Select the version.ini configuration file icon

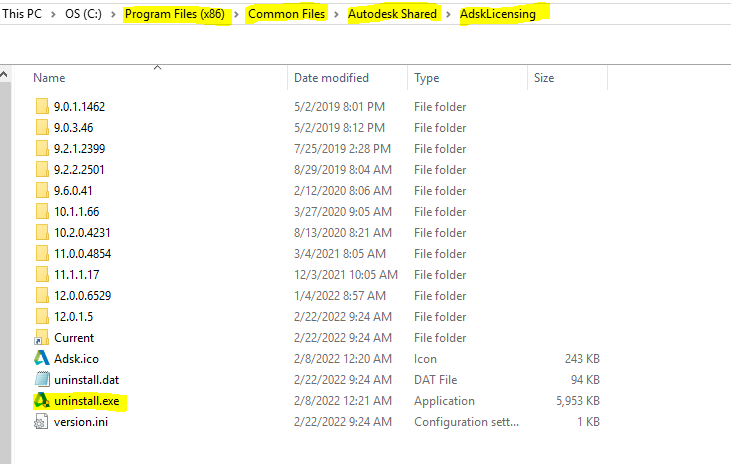[42, 422]
